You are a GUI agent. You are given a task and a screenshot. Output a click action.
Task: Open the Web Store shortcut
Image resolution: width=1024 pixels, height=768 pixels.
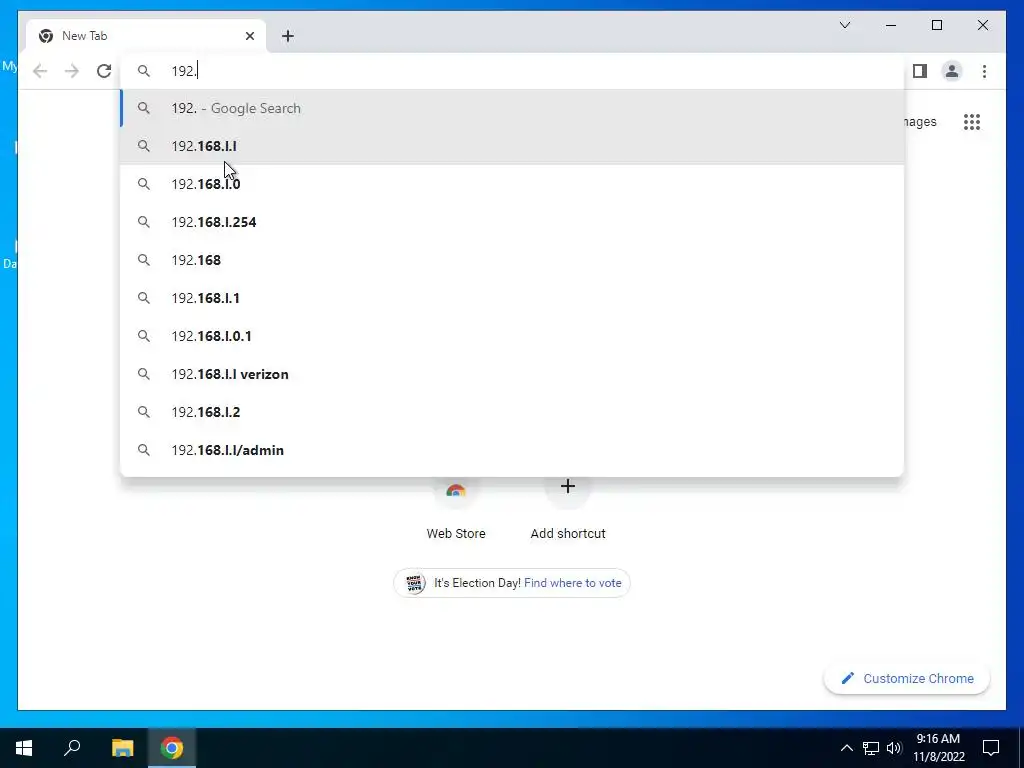coord(456,509)
